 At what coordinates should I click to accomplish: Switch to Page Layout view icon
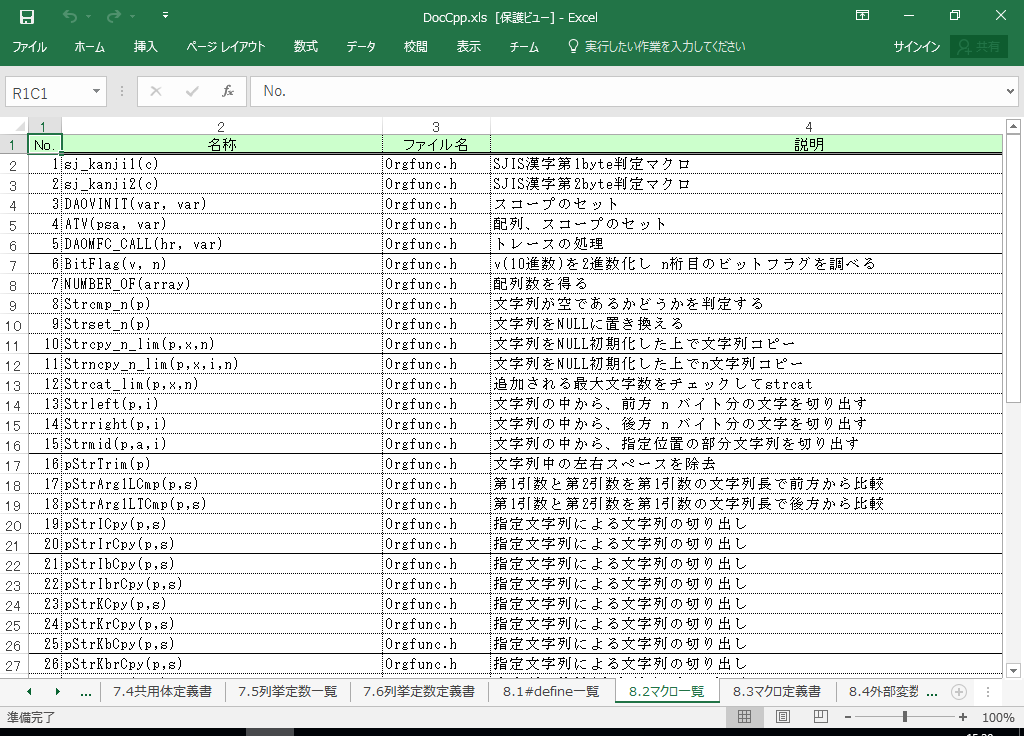pos(783,717)
